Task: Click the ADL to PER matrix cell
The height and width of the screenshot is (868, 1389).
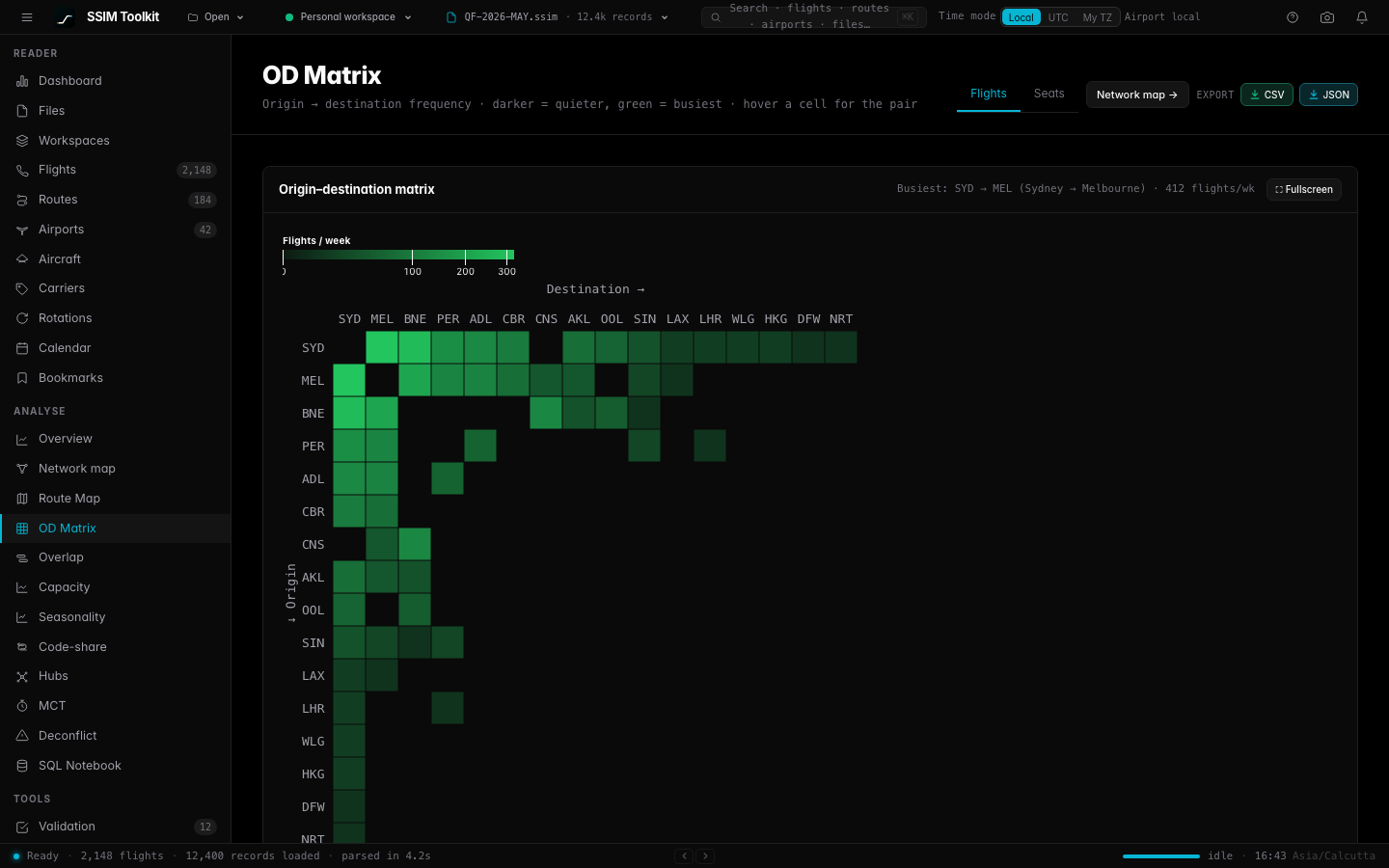Action: click(x=448, y=478)
